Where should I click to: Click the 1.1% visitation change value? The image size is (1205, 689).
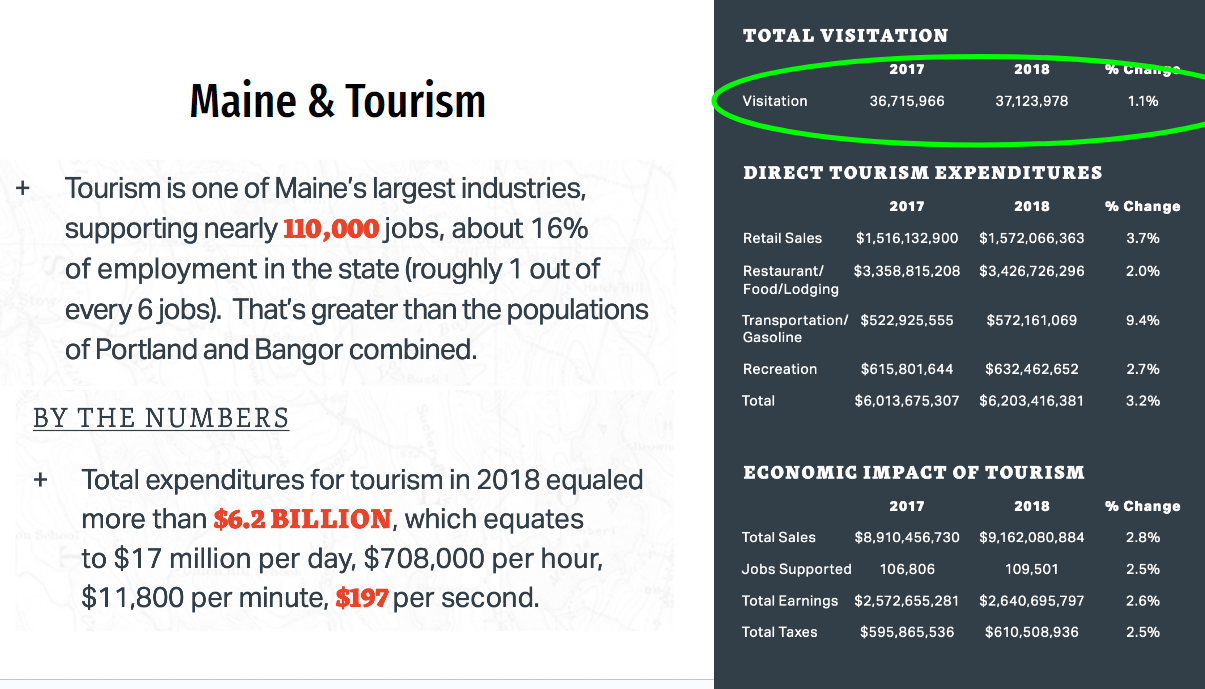click(x=1142, y=101)
